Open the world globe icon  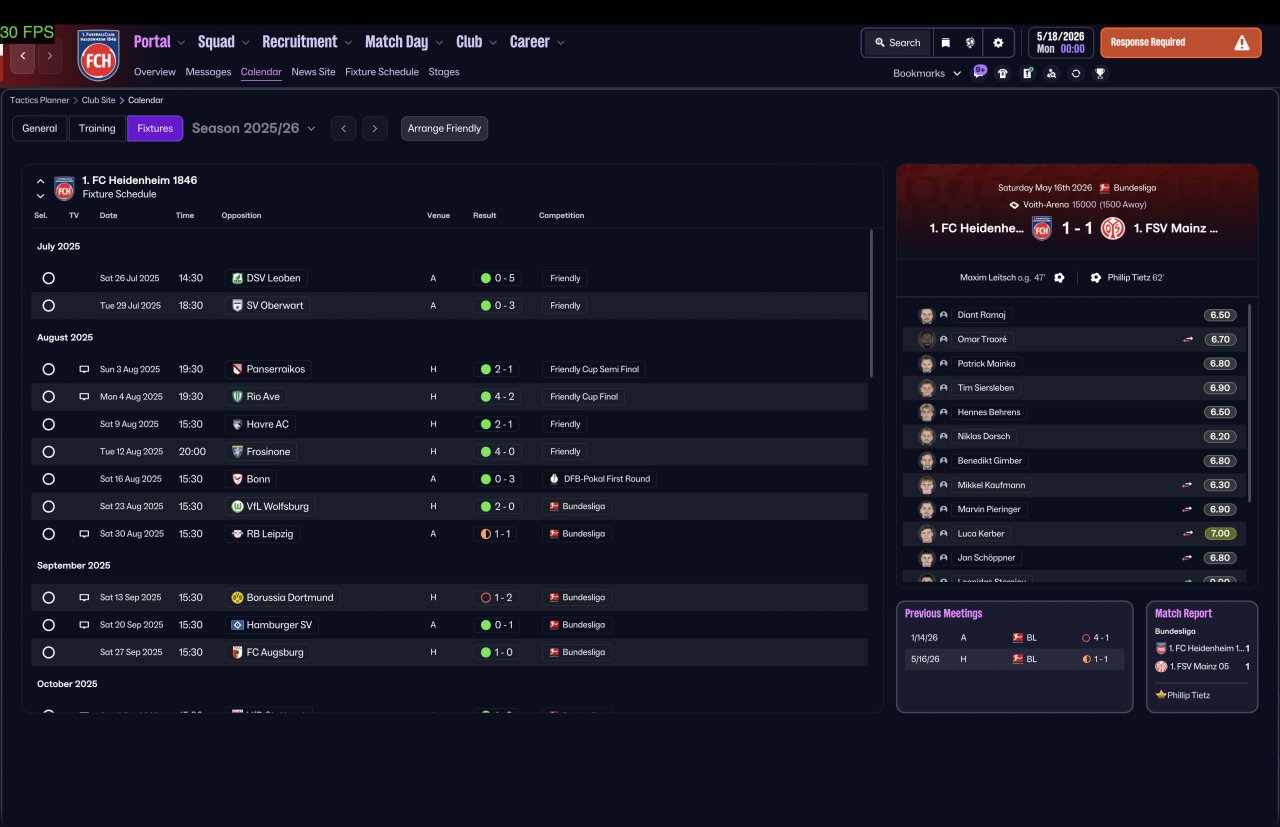970,43
